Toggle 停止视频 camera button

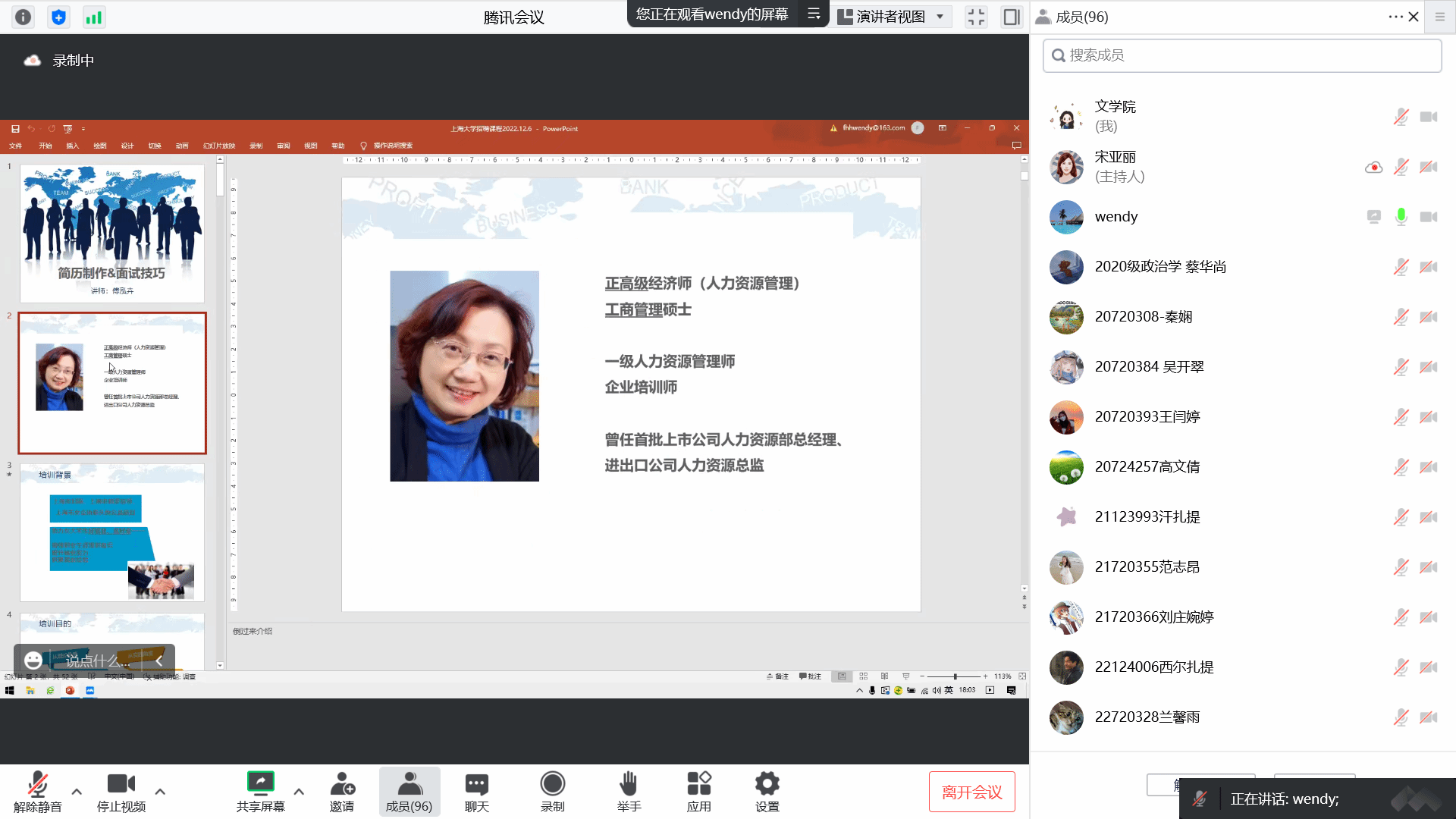point(121,791)
